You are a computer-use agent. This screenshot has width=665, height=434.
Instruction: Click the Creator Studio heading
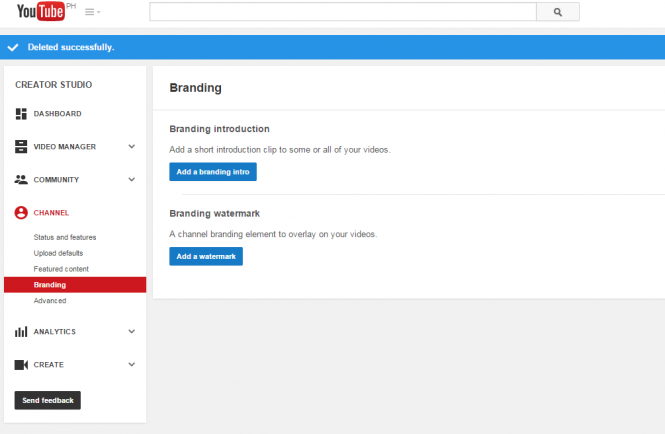pos(53,85)
